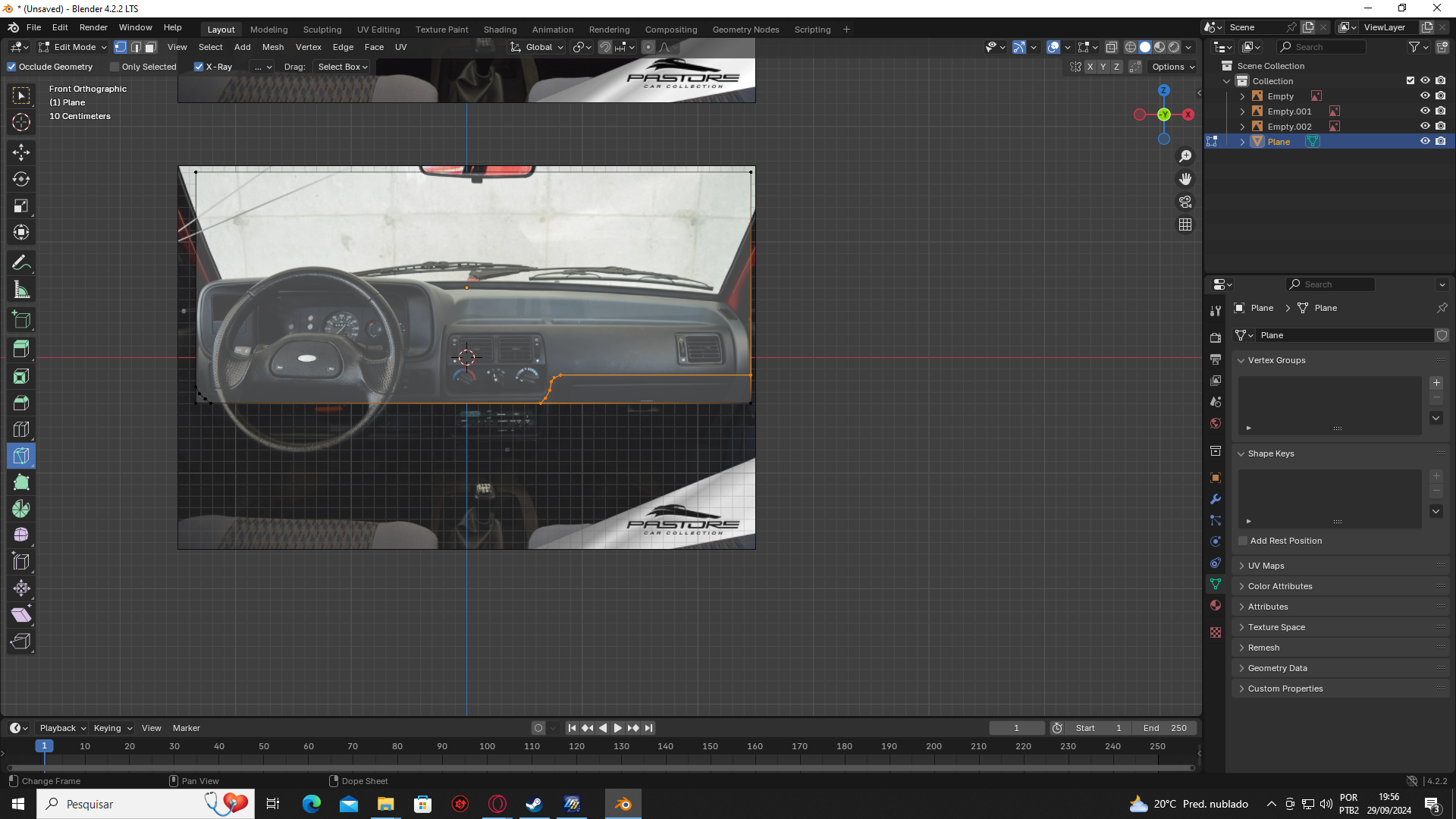Select the Rotate tool
Viewport: 1456px width, 819px height.
tap(21, 179)
